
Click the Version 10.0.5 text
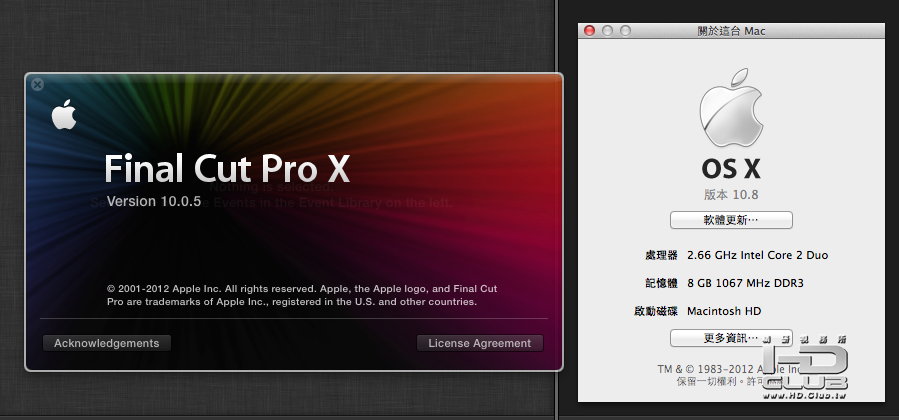[x=154, y=201]
